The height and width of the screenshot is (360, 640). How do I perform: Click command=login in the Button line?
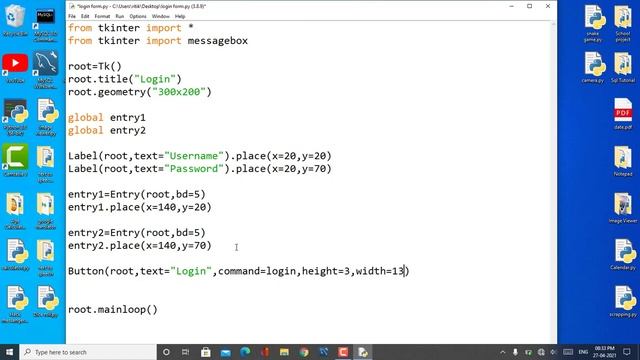pyautogui.click(x=257, y=271)
